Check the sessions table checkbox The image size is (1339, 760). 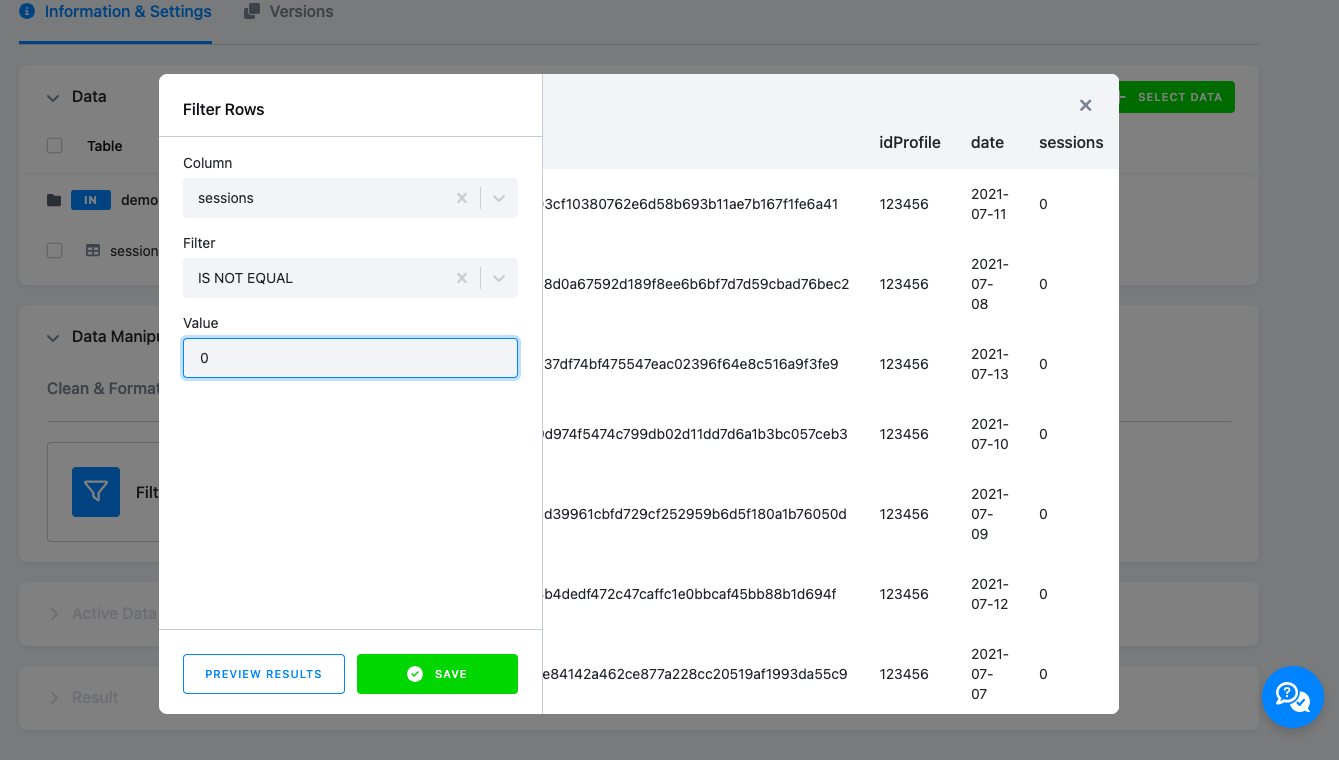pos(54,250)
